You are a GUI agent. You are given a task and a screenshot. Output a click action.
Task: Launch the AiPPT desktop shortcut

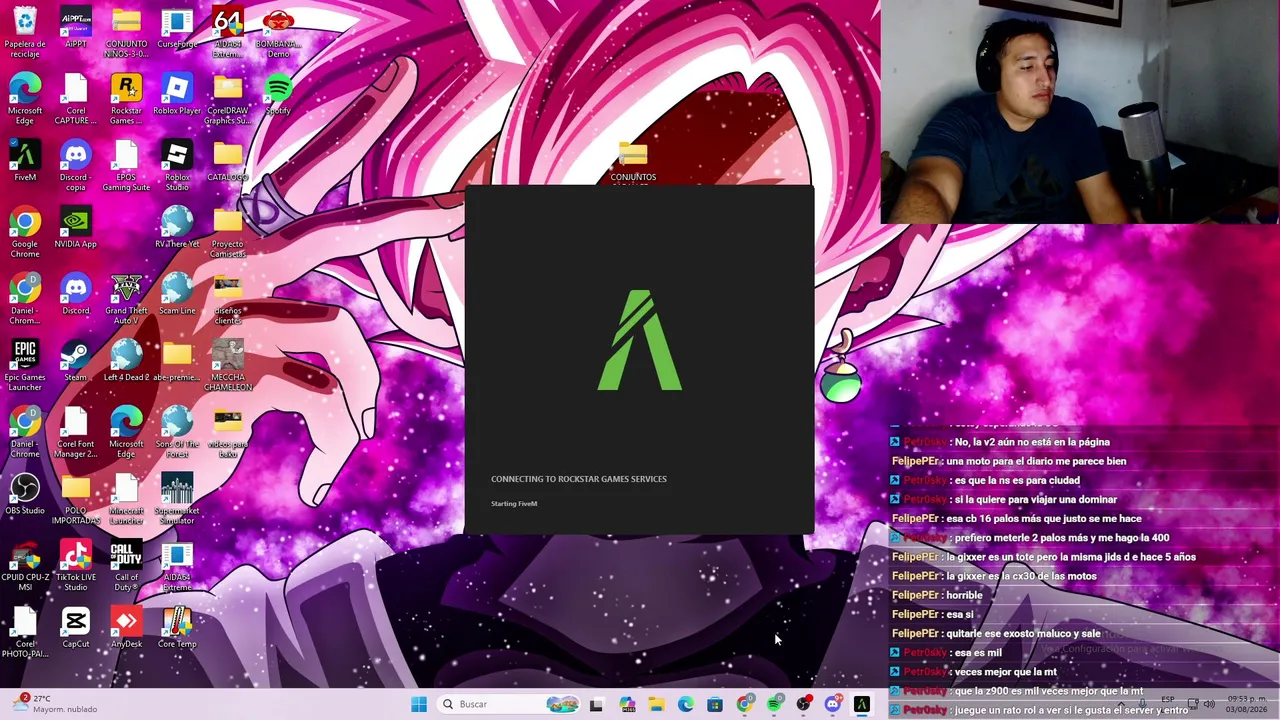76,28
